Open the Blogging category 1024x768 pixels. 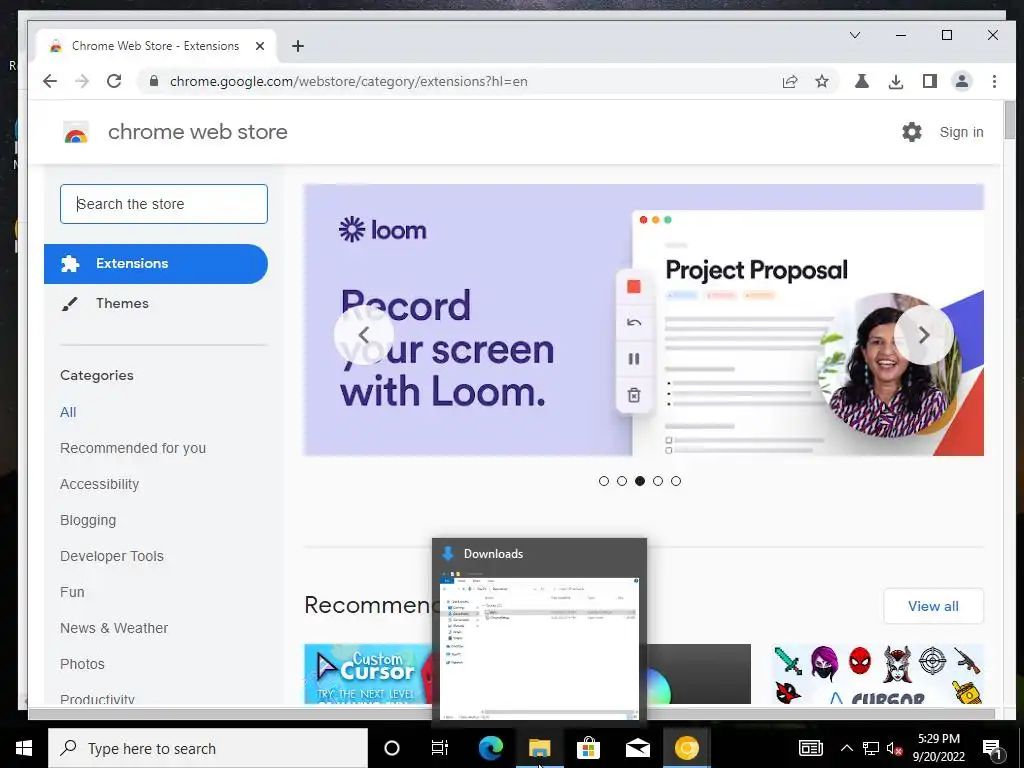point(88,520)
